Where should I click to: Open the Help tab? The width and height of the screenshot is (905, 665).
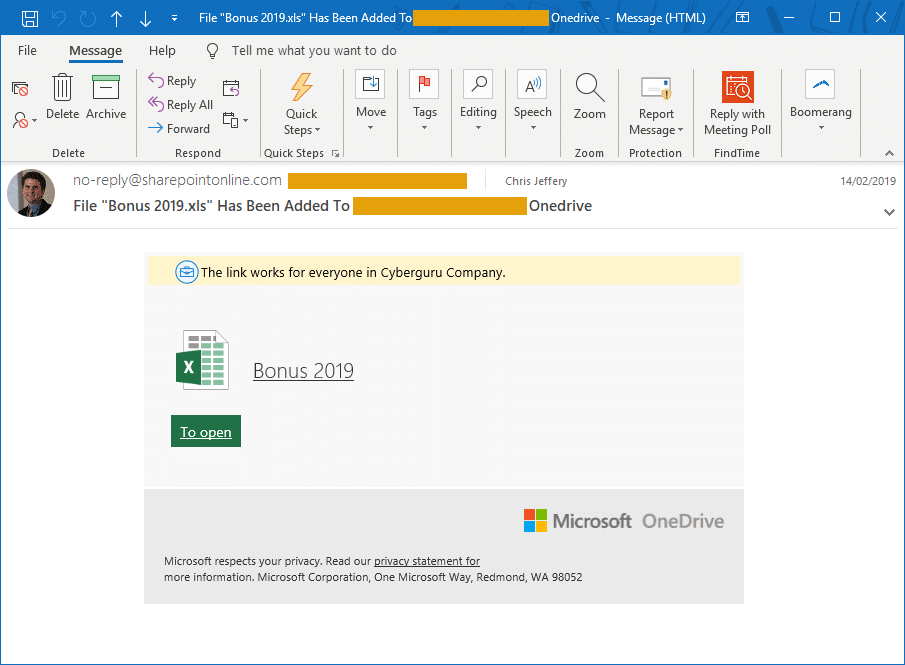pos(162,51)
